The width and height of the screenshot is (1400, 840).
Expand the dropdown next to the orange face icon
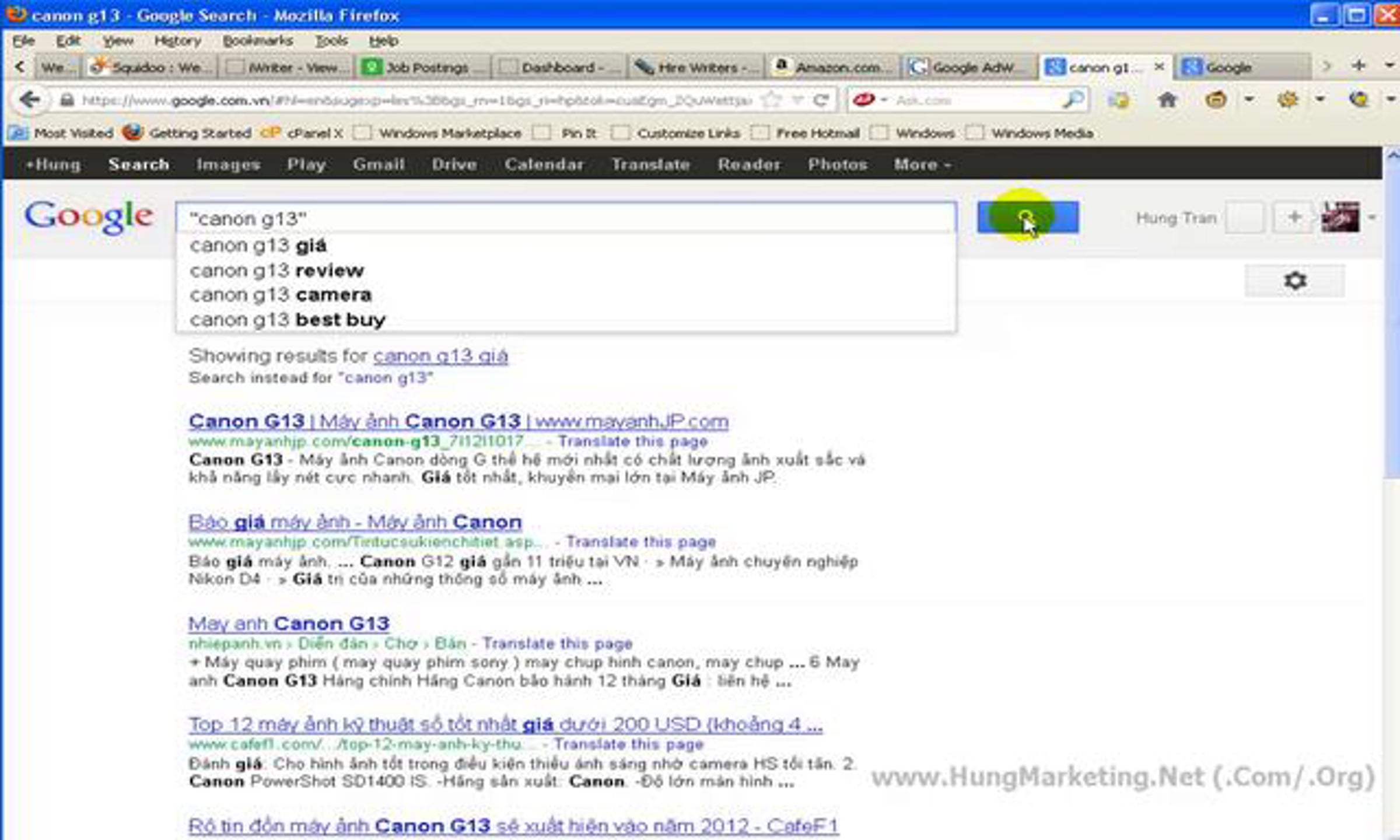[1249, 99]
